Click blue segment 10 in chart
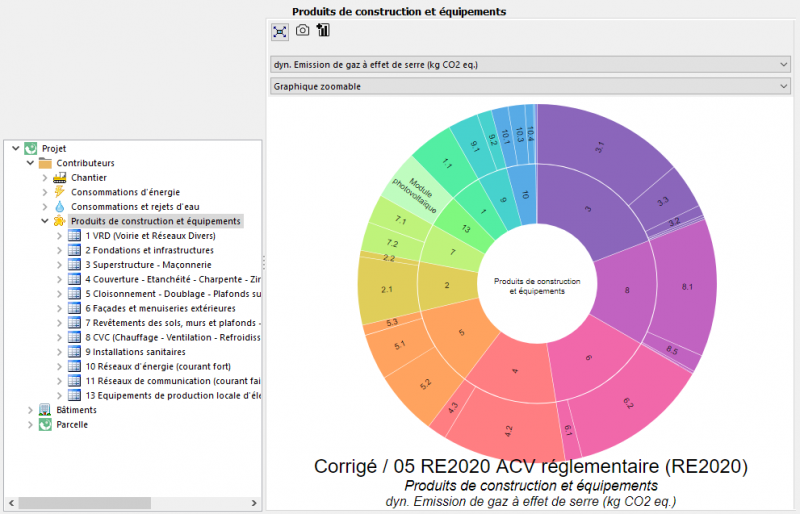This screenshot has width=800, height=514. pos(525,194)
